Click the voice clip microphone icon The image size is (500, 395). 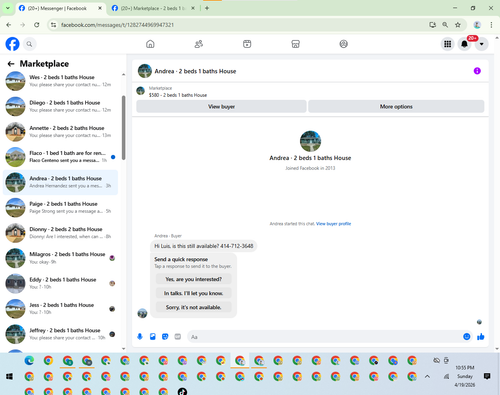click(140, 337)
